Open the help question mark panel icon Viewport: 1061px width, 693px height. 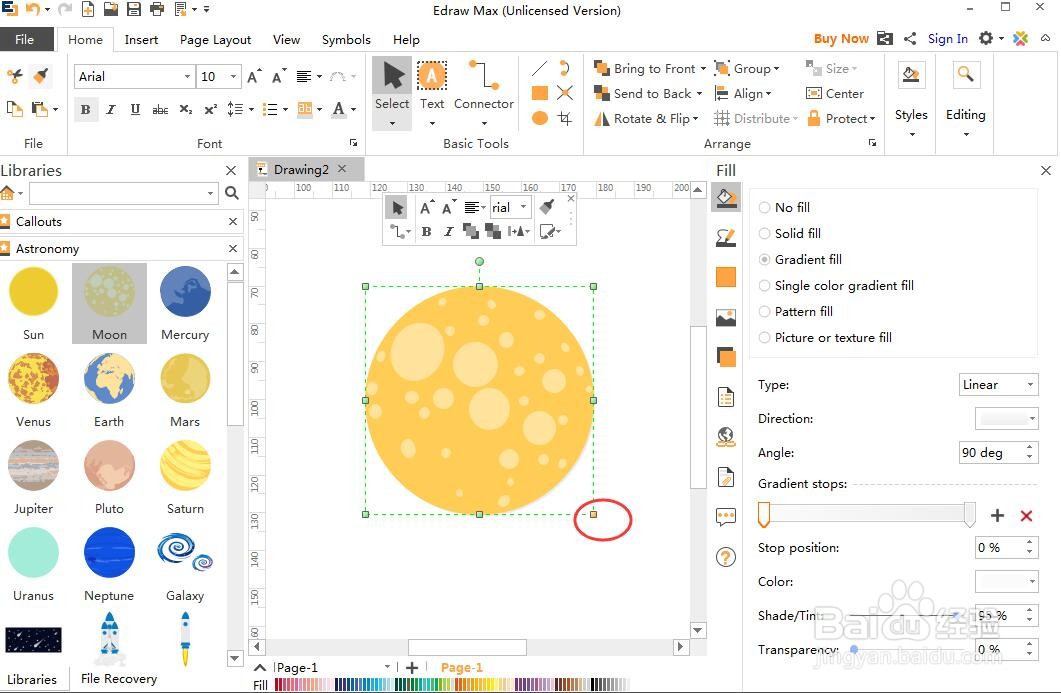[725, 557]
